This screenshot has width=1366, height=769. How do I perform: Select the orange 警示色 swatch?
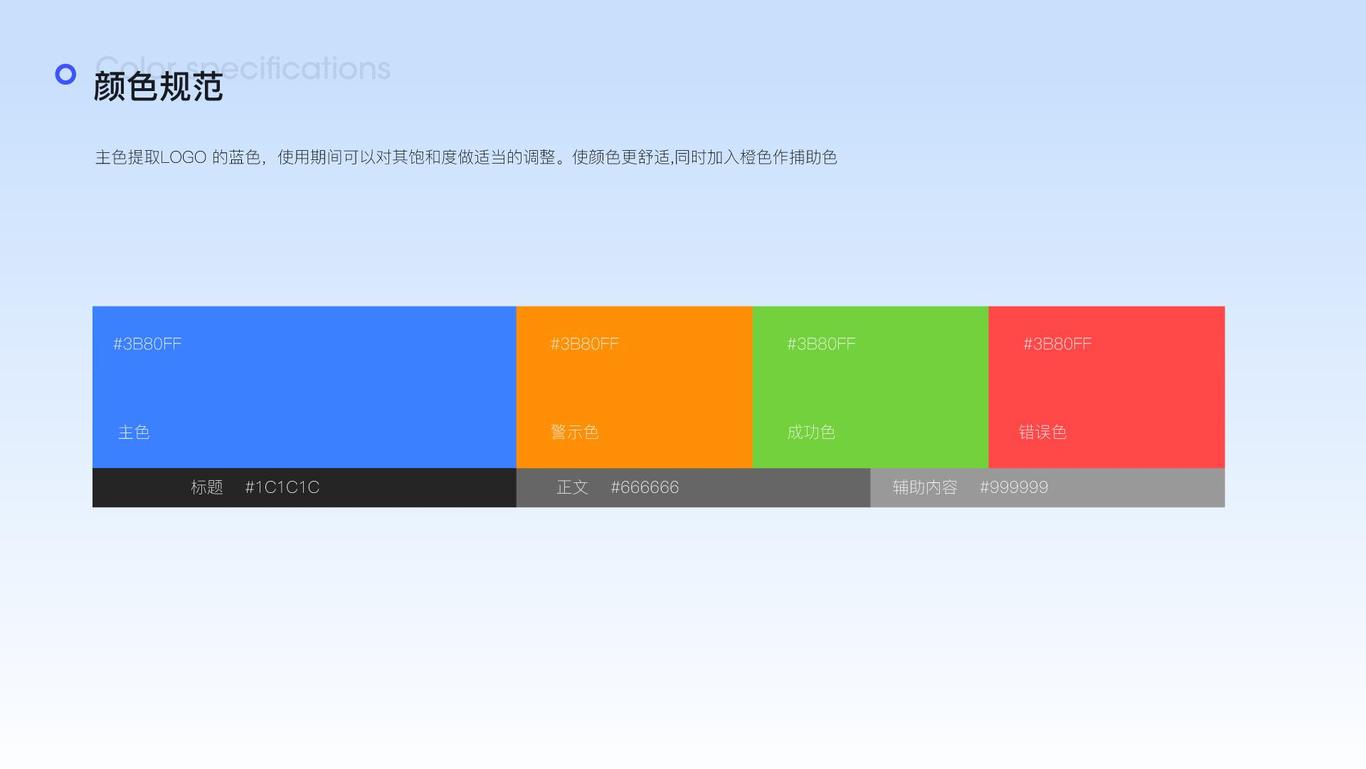(x=634, y=387)
